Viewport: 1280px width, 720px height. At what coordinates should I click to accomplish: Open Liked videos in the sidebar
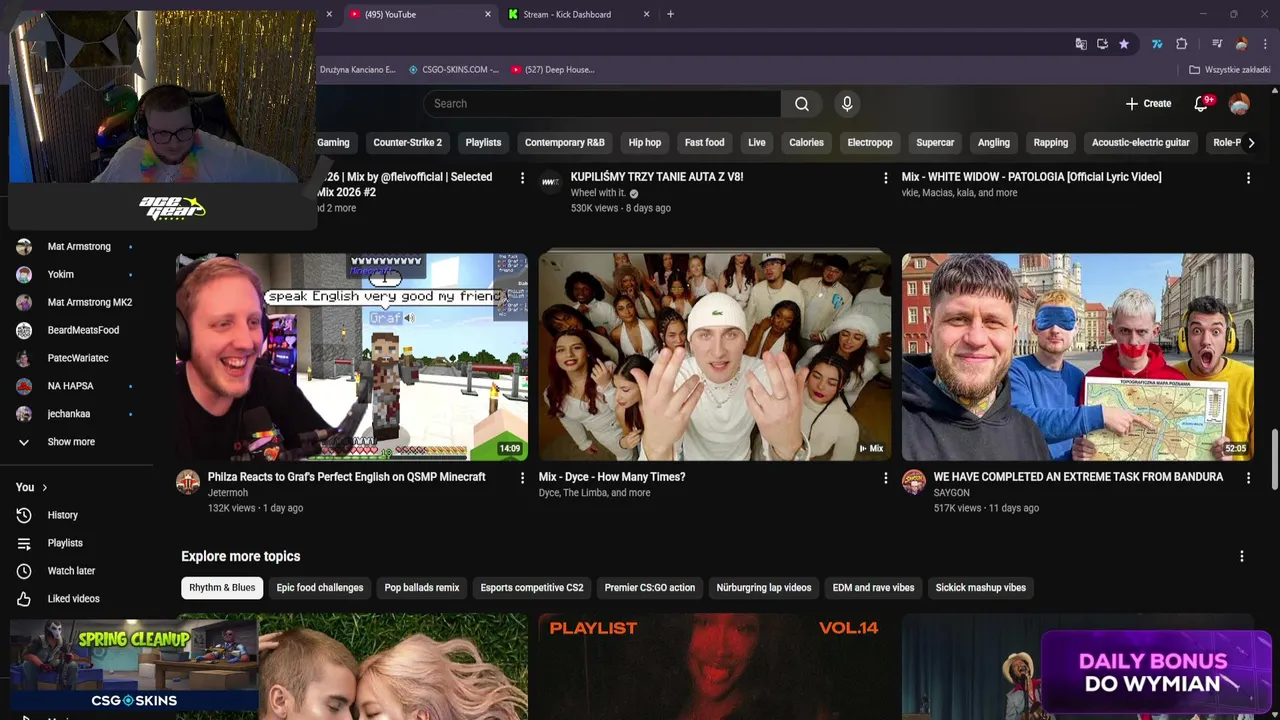72,599
